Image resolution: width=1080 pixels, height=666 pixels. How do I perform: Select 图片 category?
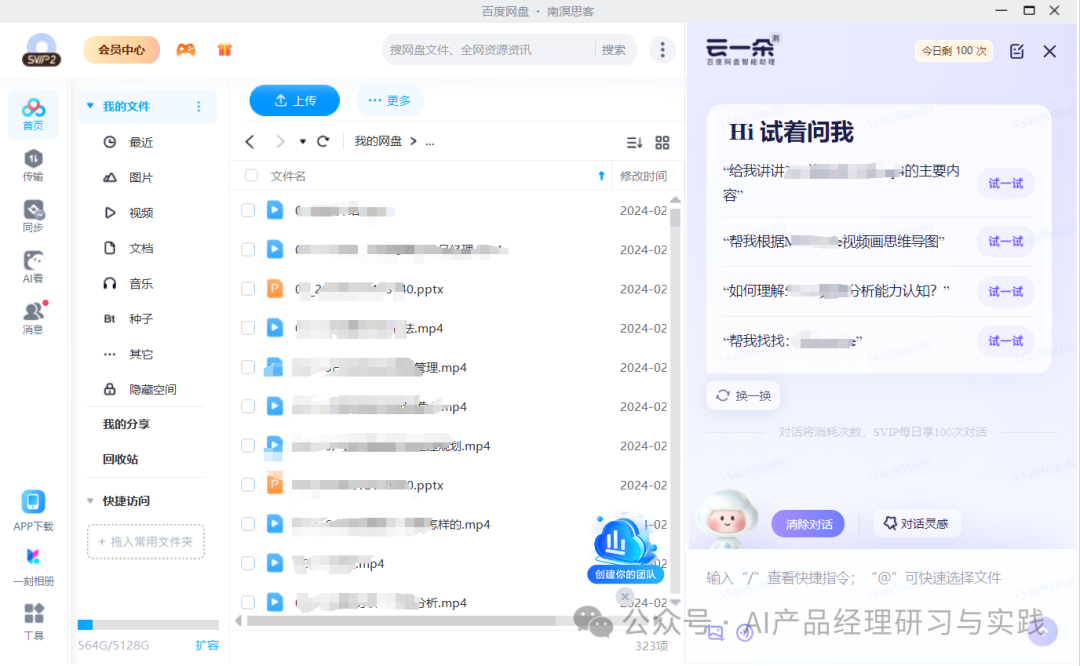141,177
